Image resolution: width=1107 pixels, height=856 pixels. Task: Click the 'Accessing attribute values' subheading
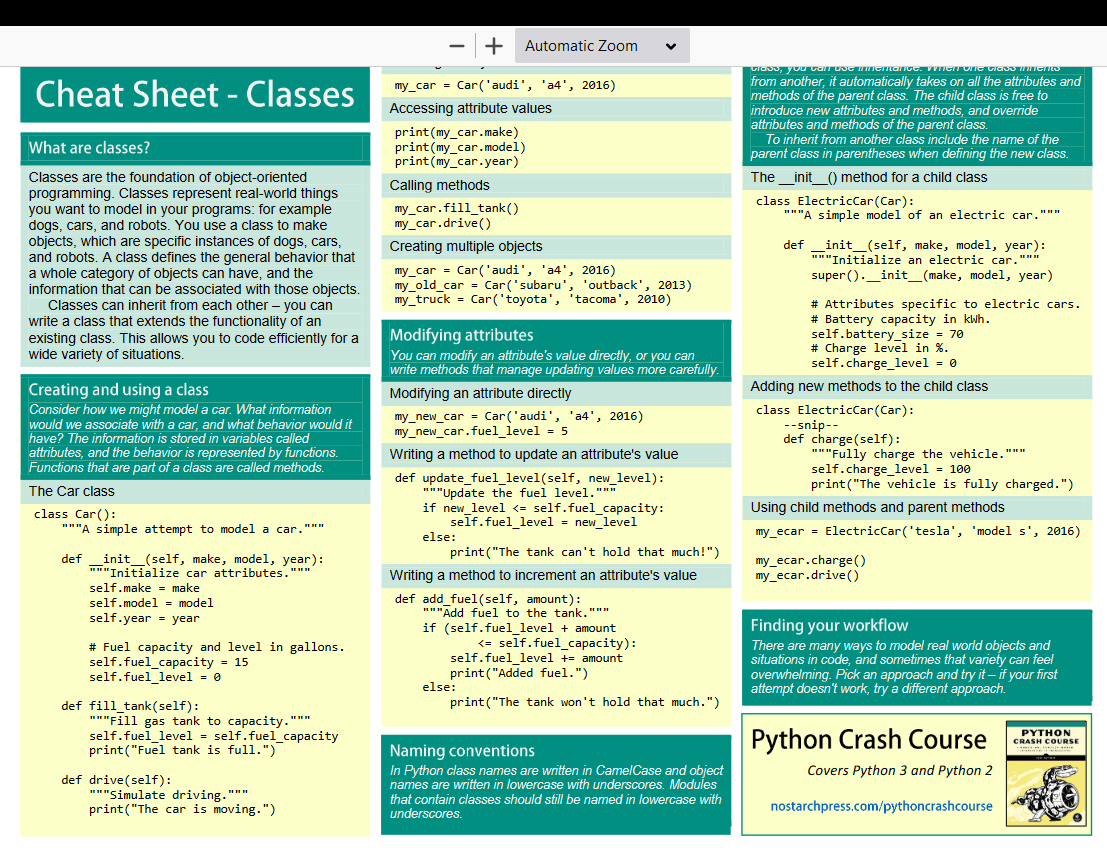pyautogui.click(x=470, y=108)
